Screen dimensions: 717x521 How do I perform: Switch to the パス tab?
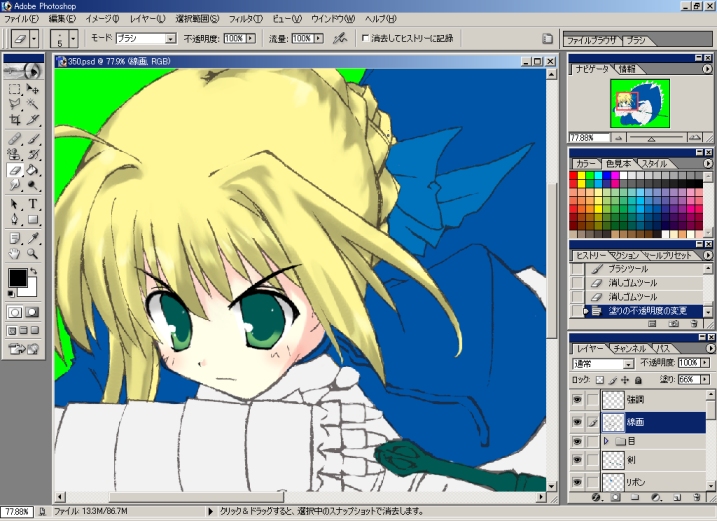[x=661, y=349]
